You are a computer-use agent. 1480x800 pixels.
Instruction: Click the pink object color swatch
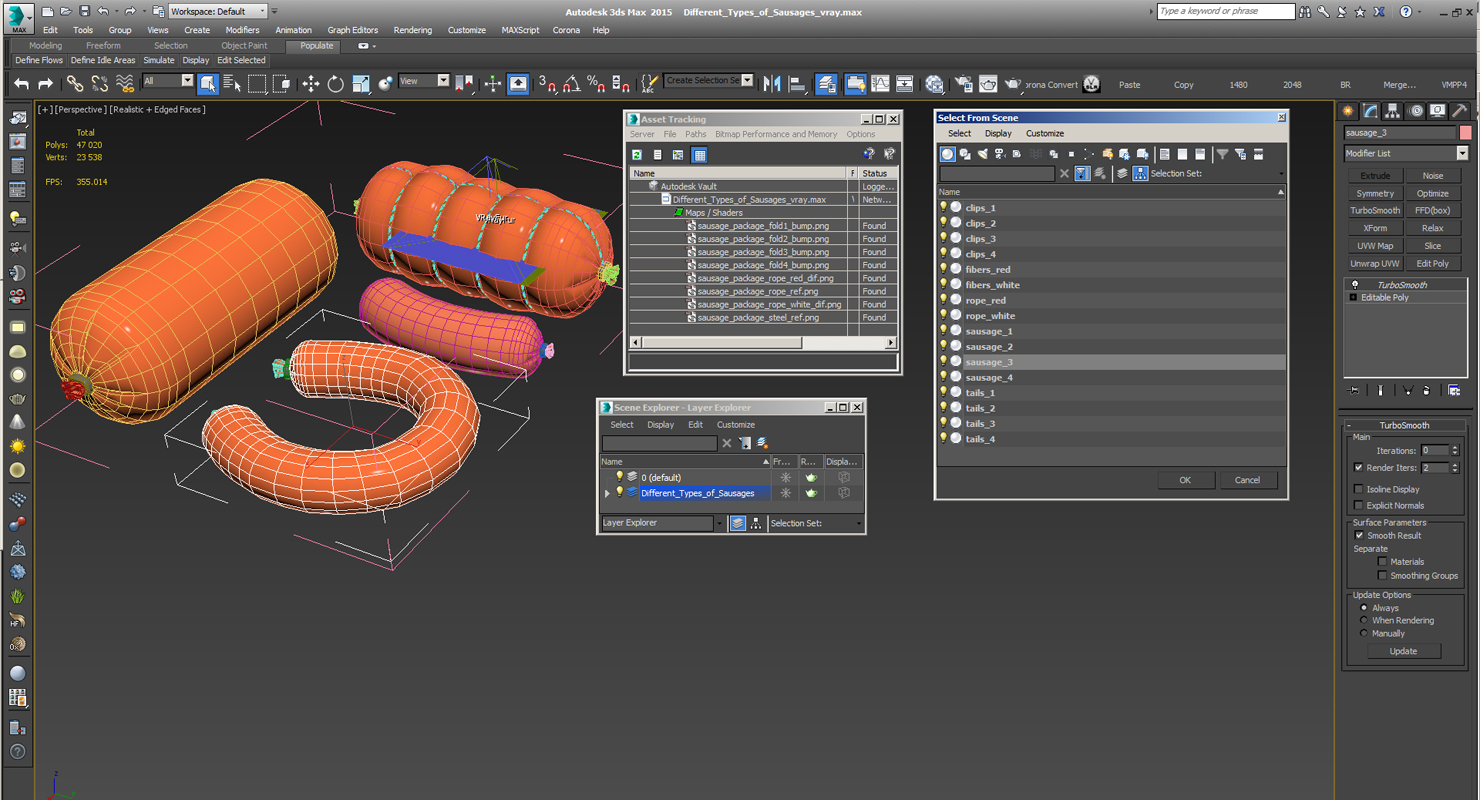[x=1465, y=133]
